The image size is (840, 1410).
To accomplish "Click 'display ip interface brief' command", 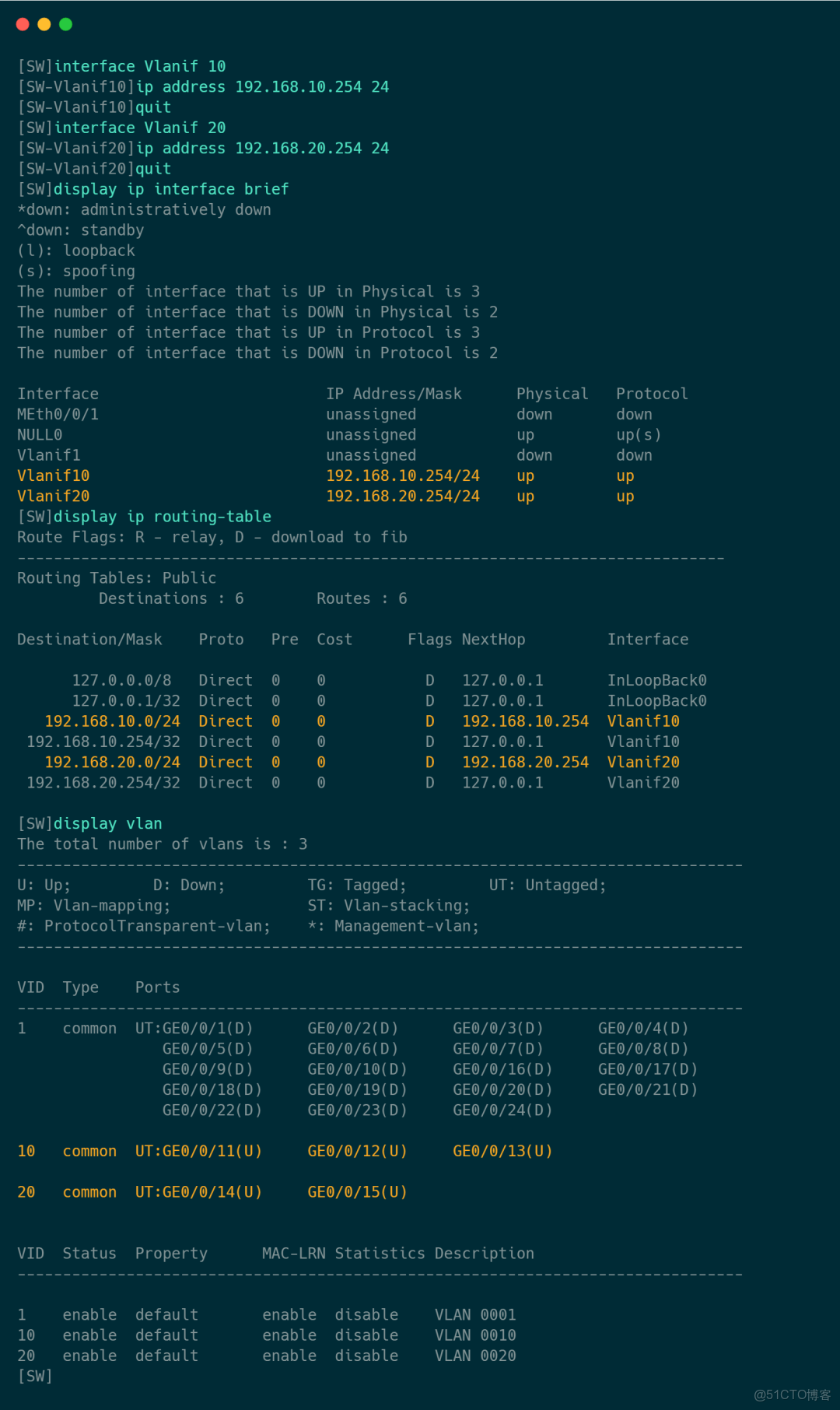I will [171, 189].
